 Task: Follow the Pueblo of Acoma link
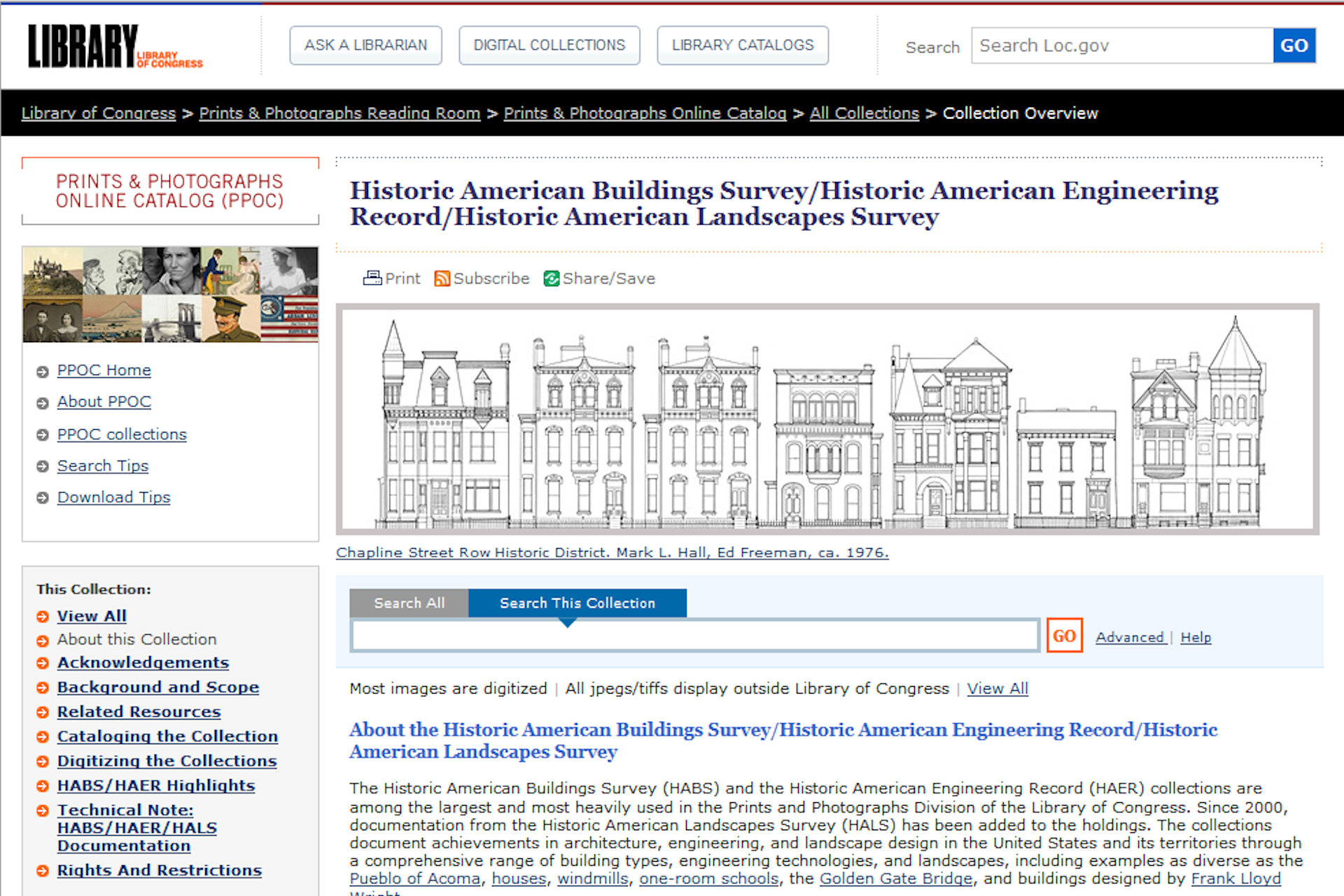415,878
